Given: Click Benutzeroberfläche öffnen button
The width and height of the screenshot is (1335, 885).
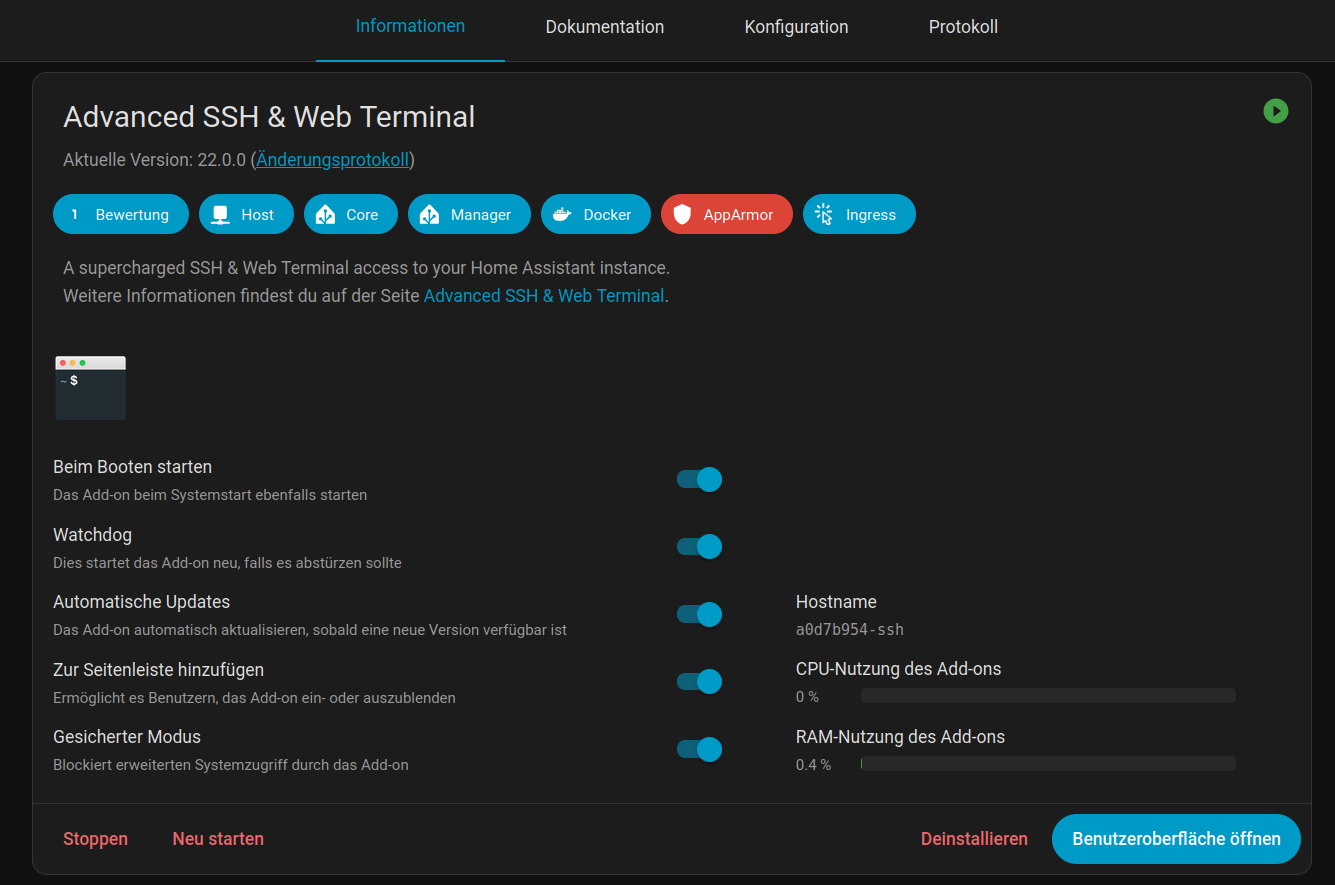Looking at the screenshot, I should point(1176,839).
